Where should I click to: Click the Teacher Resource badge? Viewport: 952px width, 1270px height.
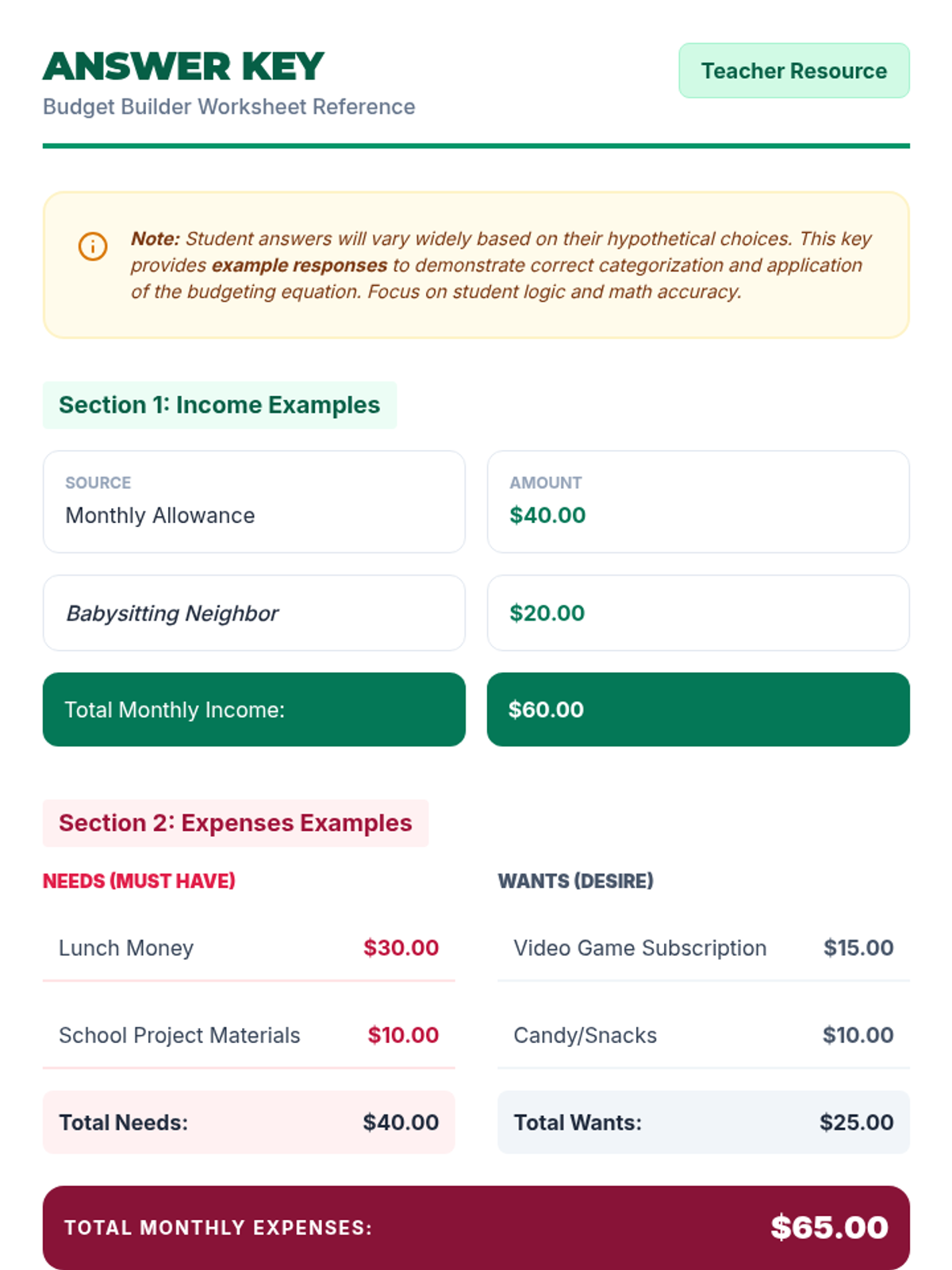[793, 71]
